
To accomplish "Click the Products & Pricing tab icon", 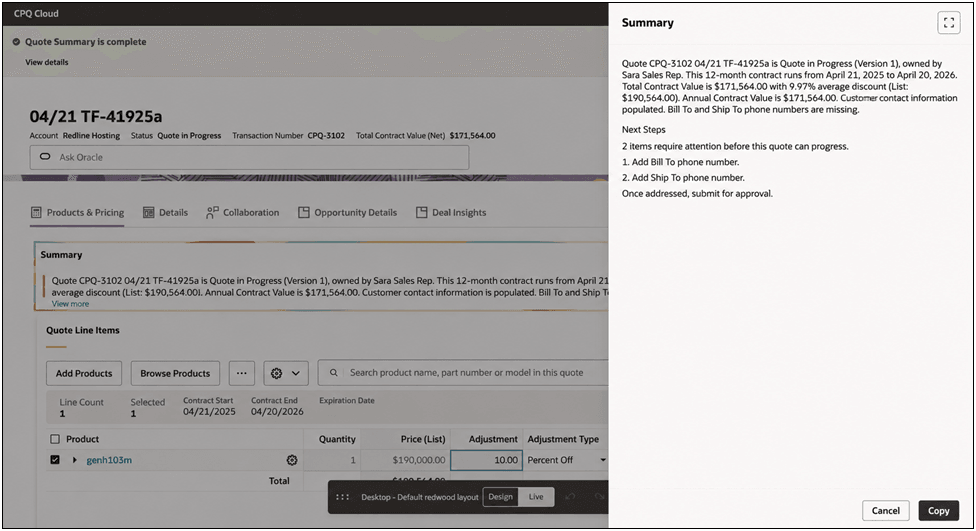I will (36, 212).
